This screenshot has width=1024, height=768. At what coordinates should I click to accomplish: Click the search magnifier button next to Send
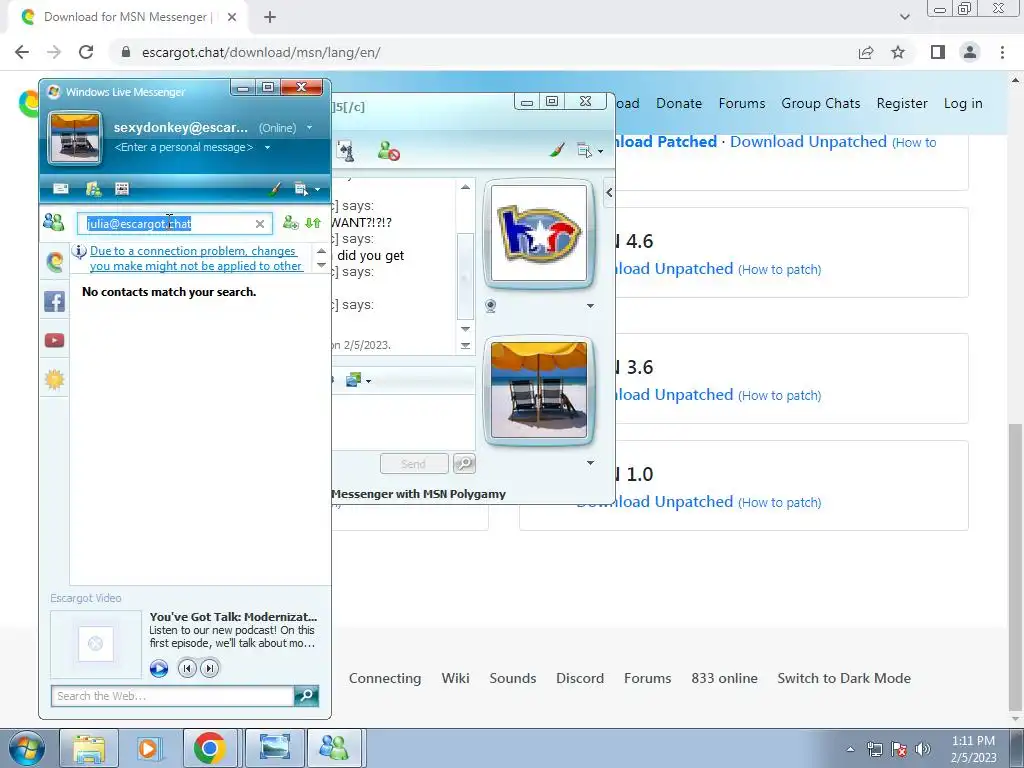464,464
